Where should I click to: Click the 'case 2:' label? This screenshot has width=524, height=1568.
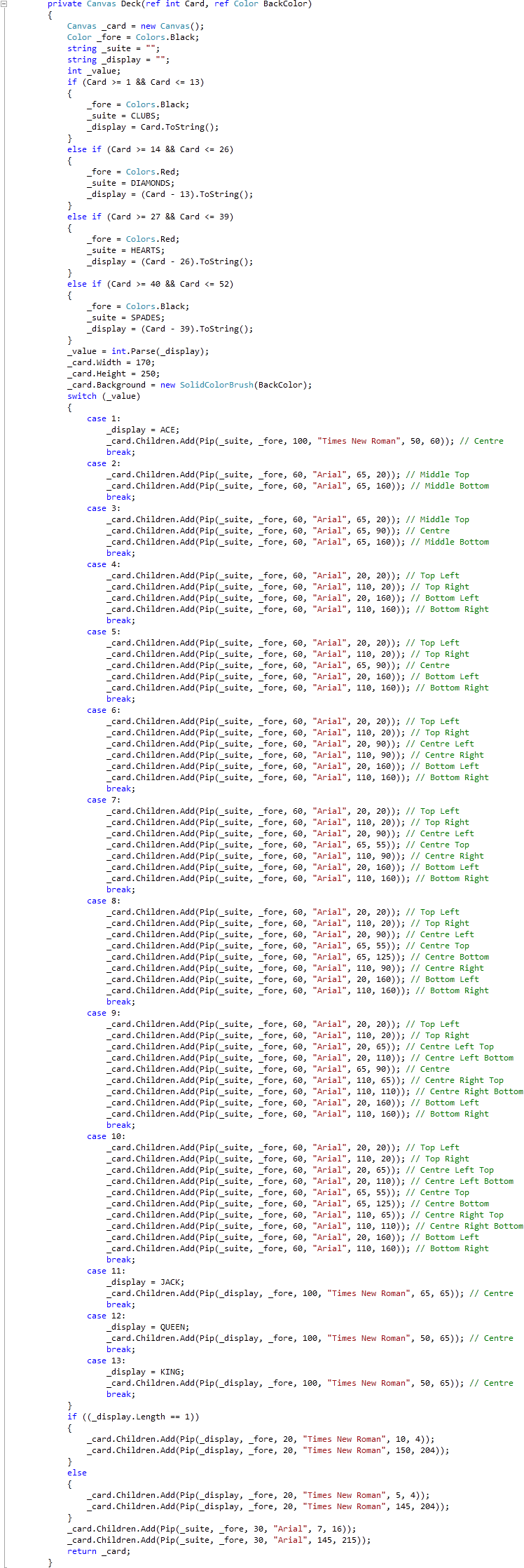pos(104,463)
